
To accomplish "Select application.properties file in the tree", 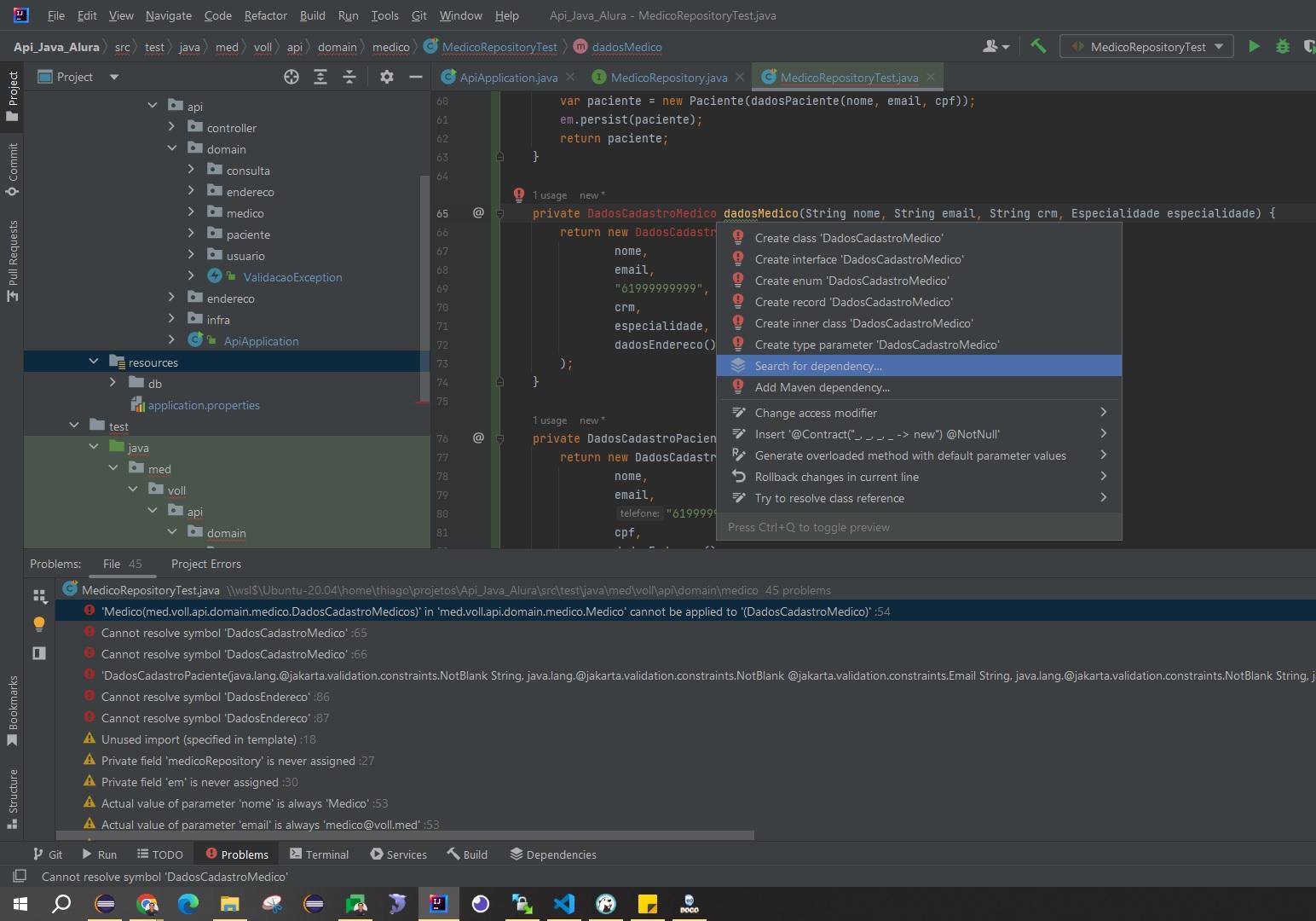I will pos(204,405).
